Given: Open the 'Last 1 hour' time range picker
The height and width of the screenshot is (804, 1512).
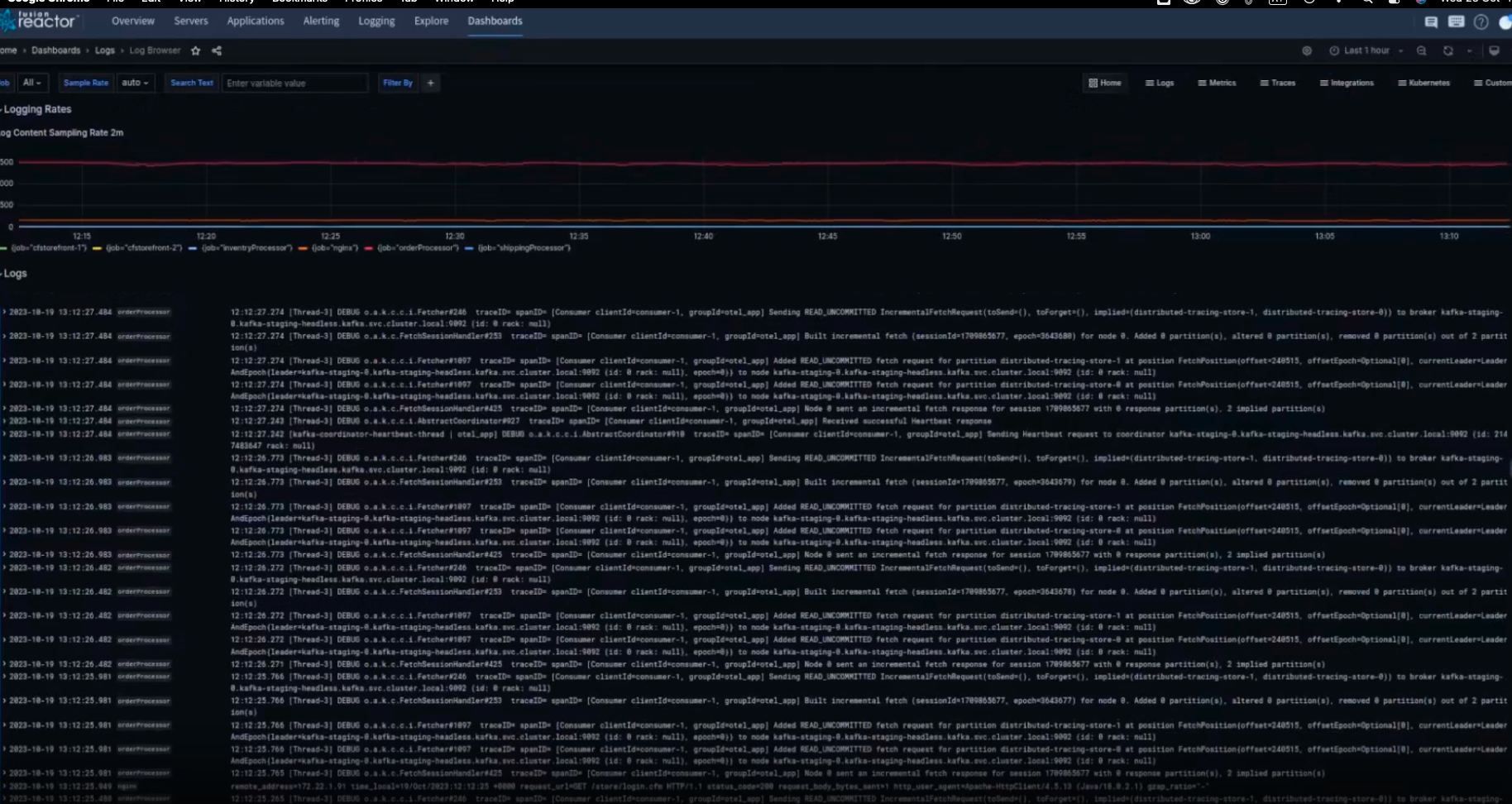Looking at the screenshot, I should tap(1366, 50).
